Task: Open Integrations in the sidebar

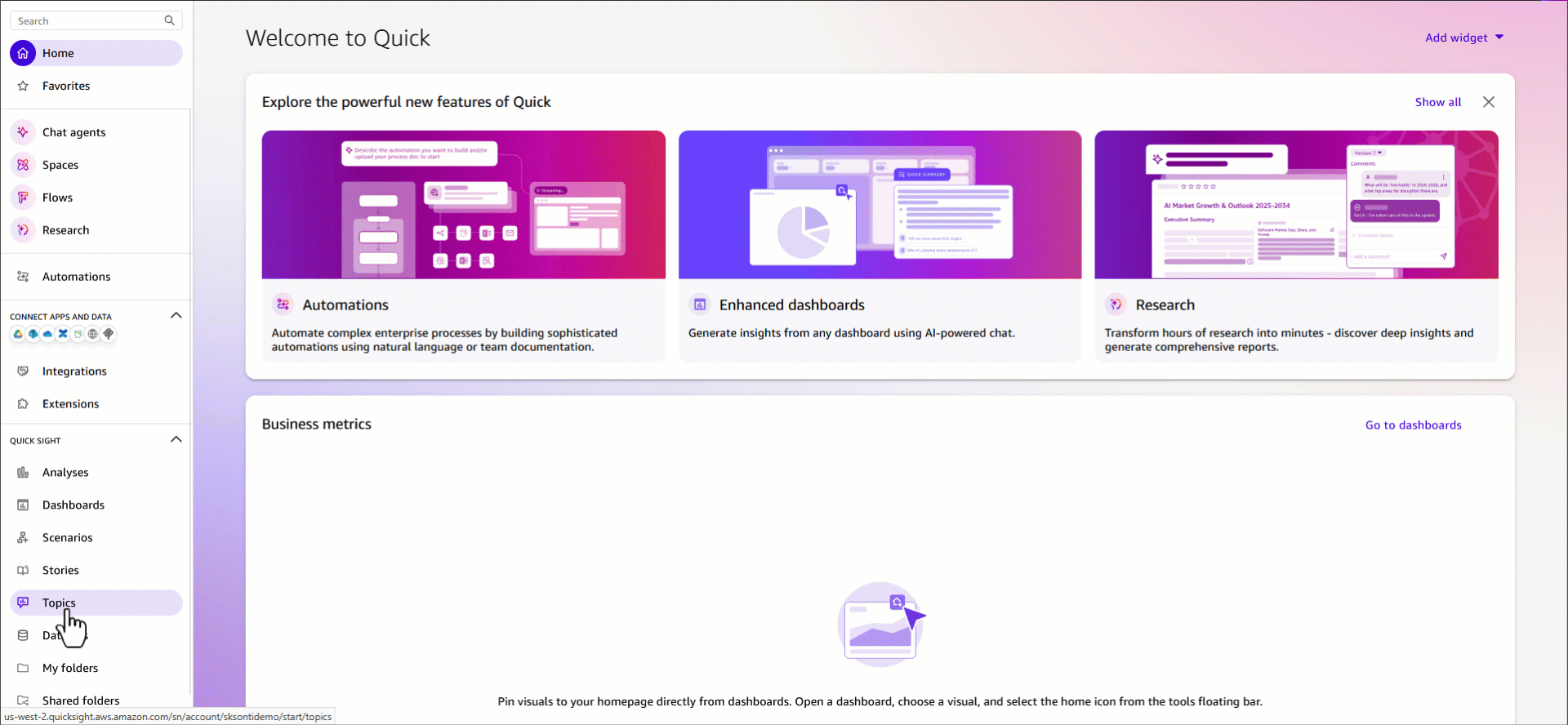Action: pos(74,371)
